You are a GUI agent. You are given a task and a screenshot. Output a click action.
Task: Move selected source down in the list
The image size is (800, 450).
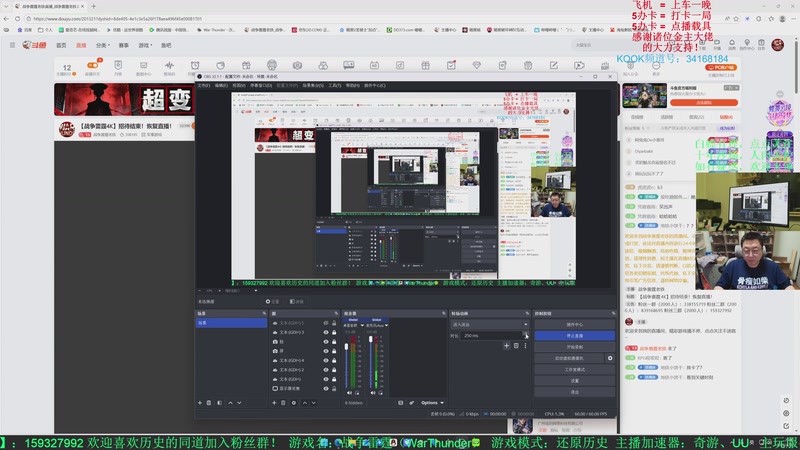(314, 403)
